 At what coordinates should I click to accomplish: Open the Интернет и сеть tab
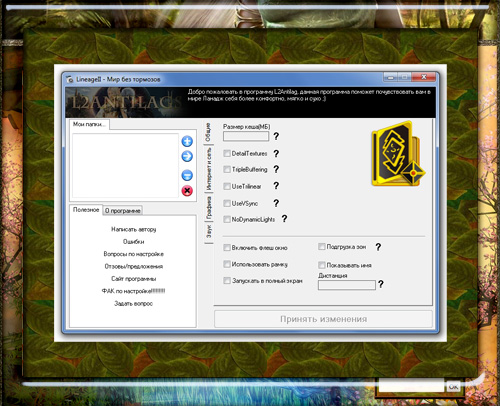point(209,169)
